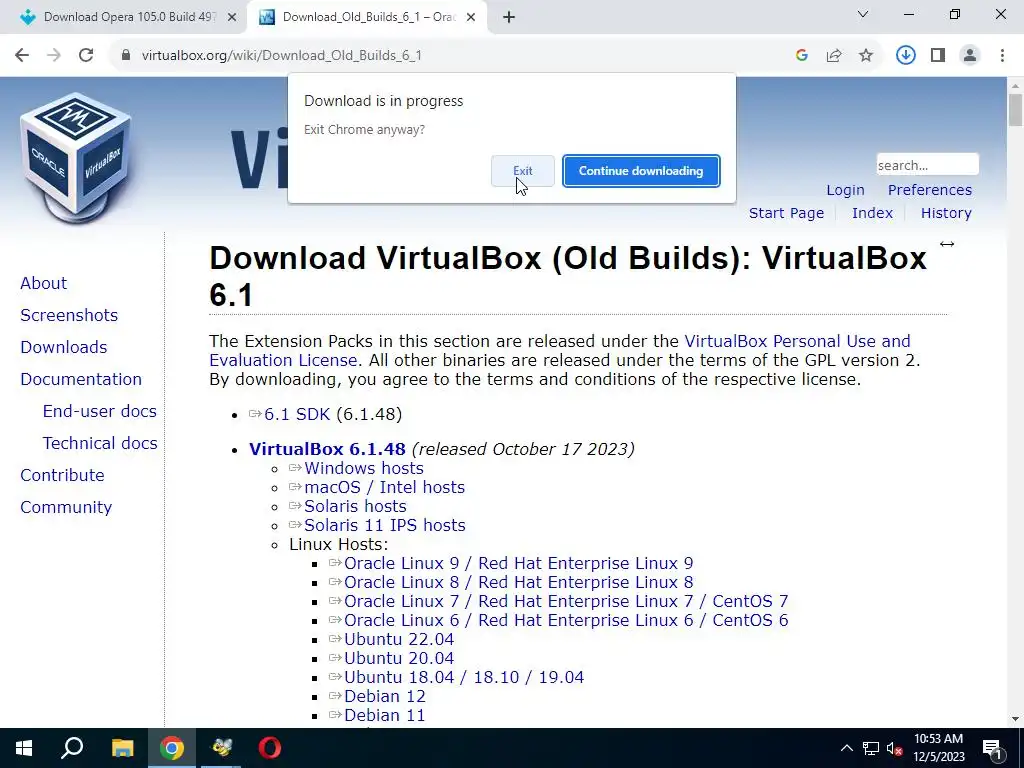Download Oracle Linux 7 / CentOS 7 package
1024x768 pixels.
coord(566,601)
